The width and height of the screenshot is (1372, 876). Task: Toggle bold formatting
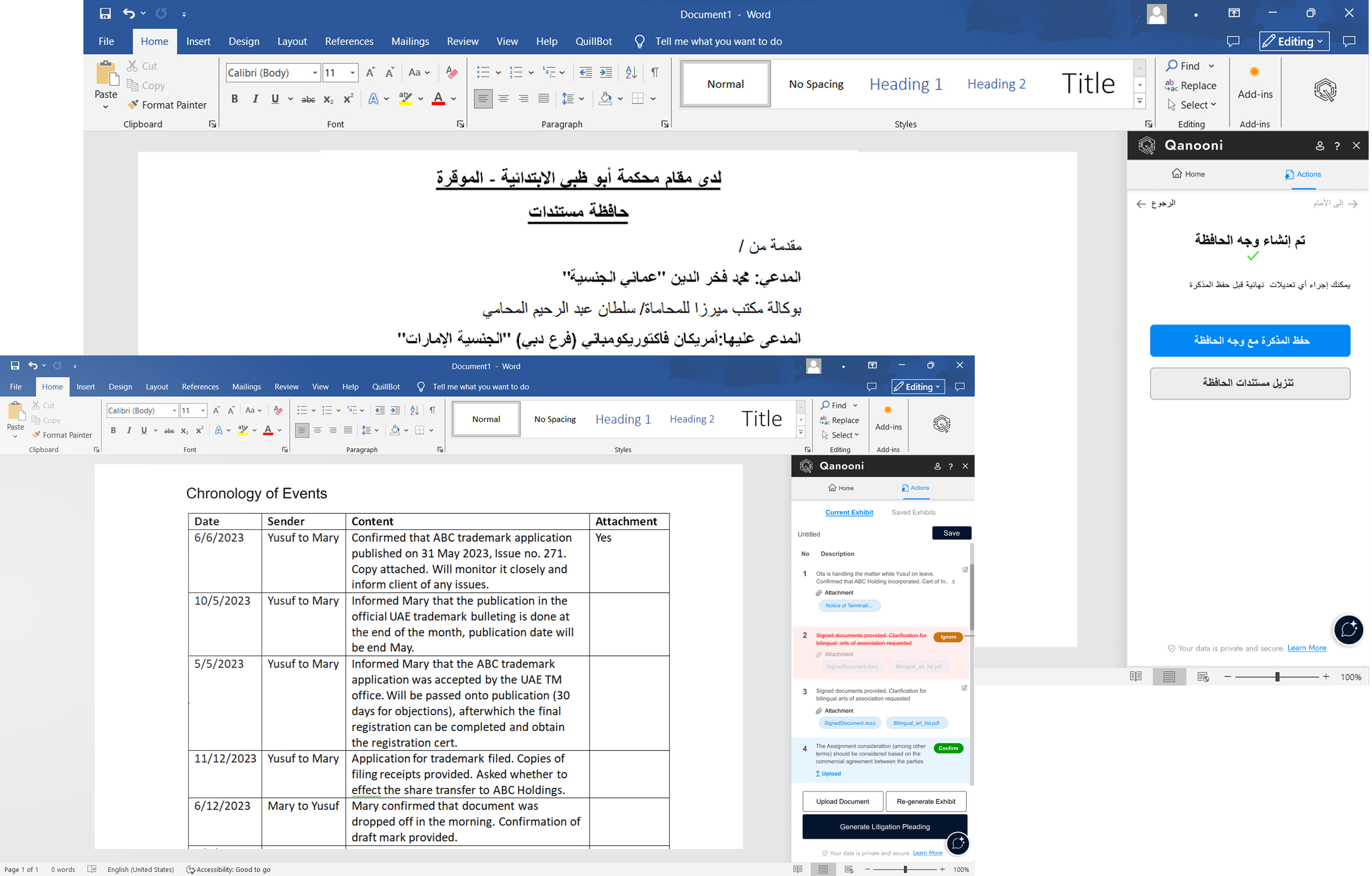pos(234,98)
